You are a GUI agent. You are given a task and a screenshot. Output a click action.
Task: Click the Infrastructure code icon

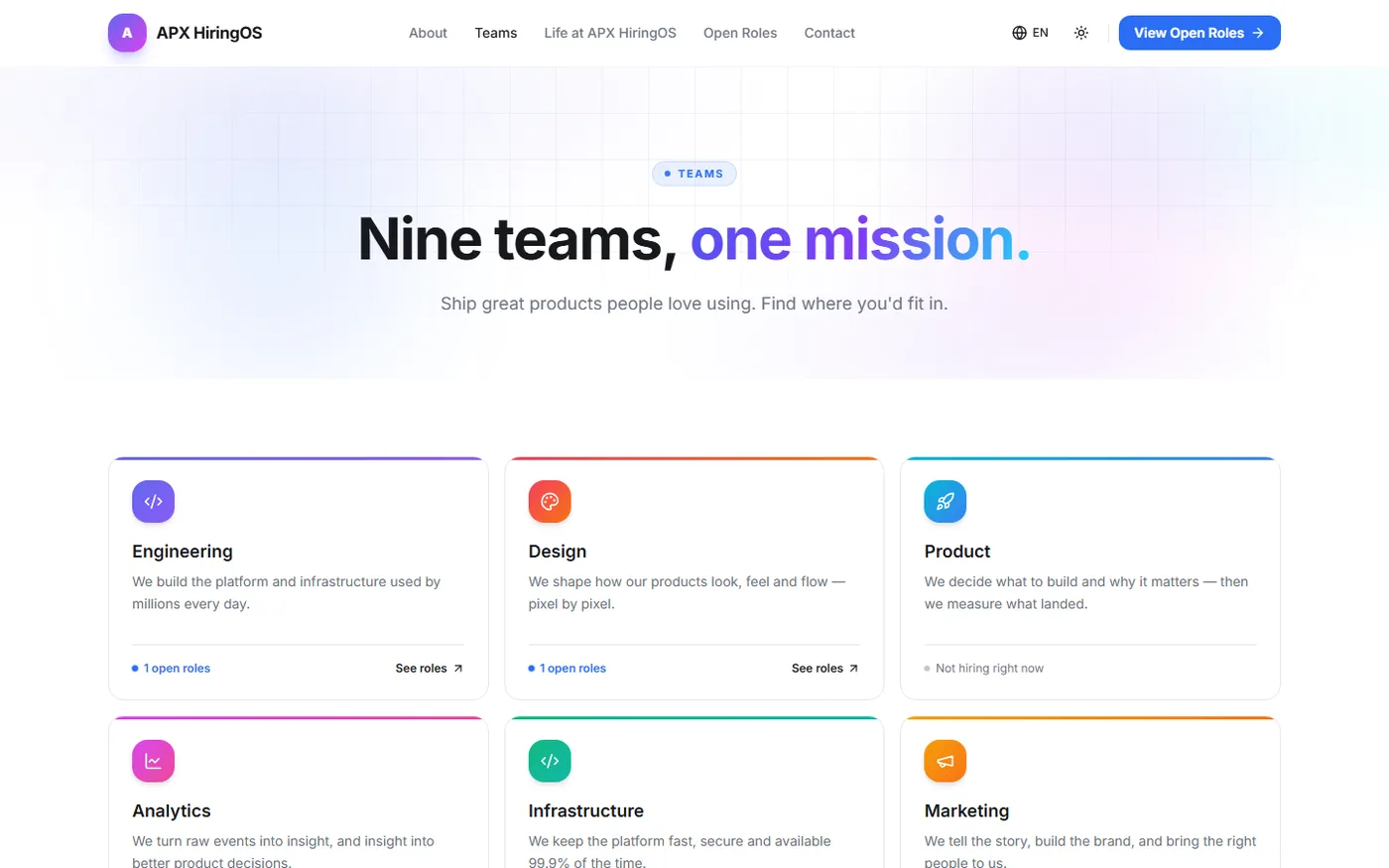tap(550, 761)
